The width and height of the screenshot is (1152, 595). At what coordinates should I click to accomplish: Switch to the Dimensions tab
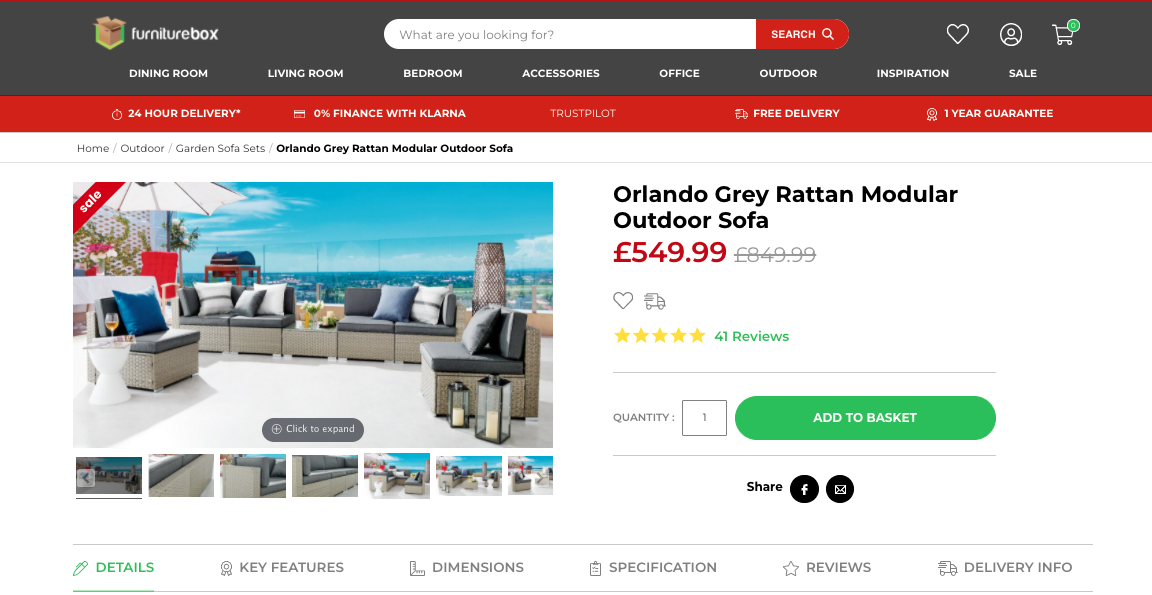point(467,568)
